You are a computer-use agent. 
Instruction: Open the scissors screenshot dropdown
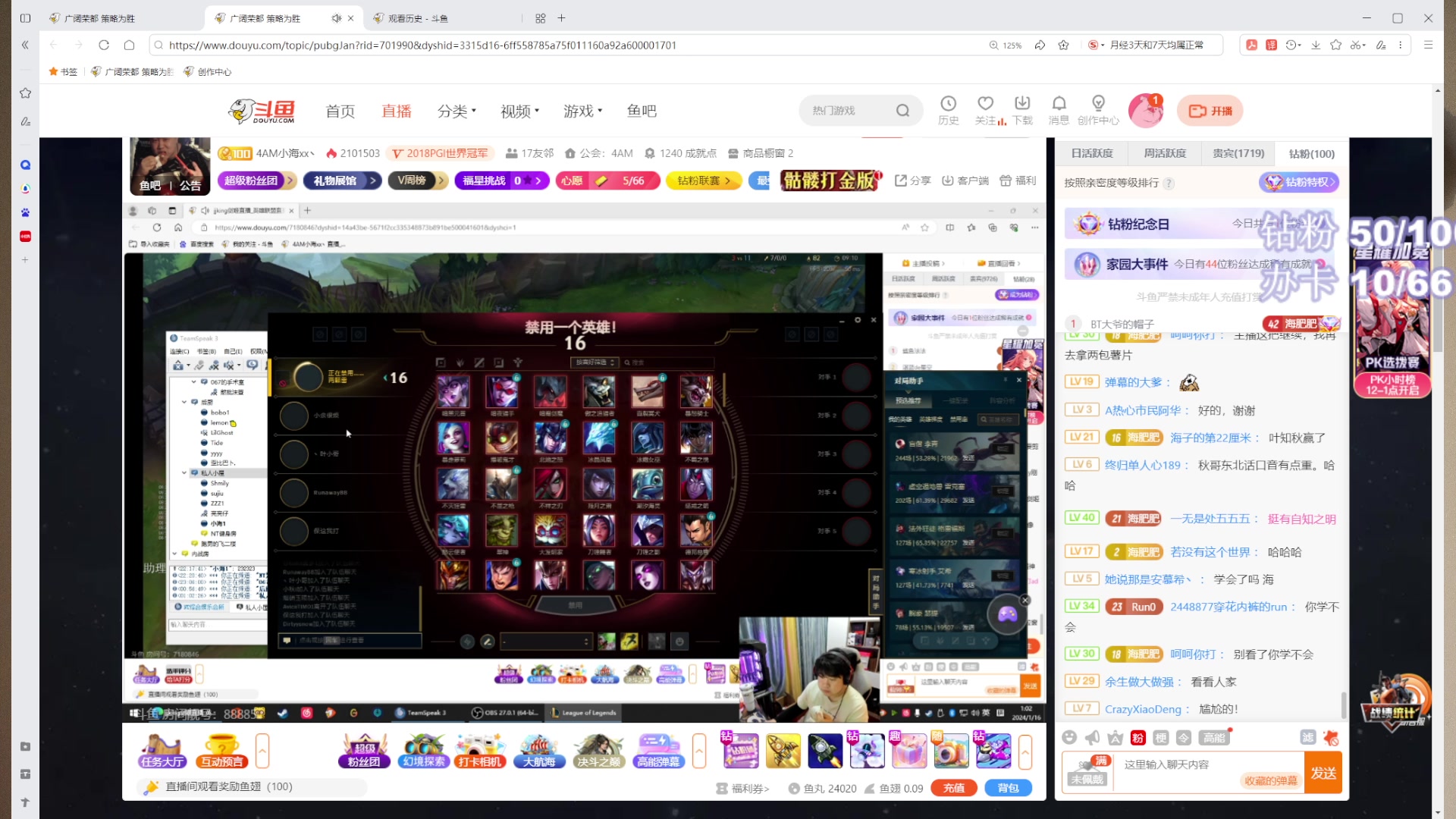click(x=1358, y=45)
